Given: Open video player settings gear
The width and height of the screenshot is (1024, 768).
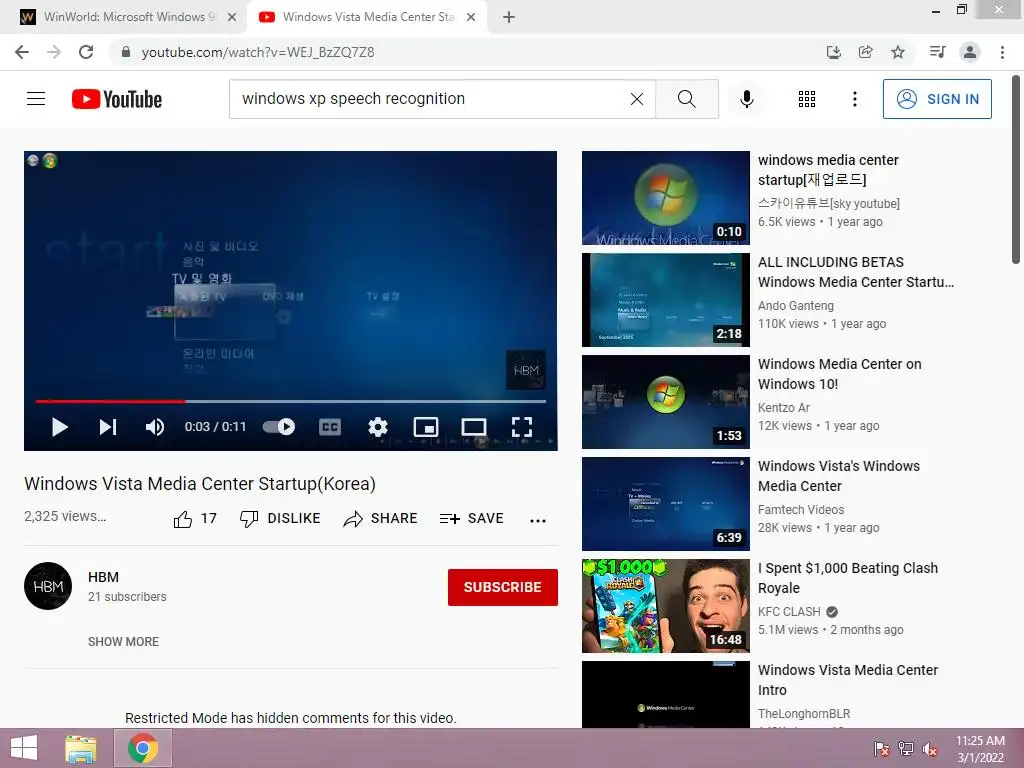Looking at the screenshot, I should (377, 427).
